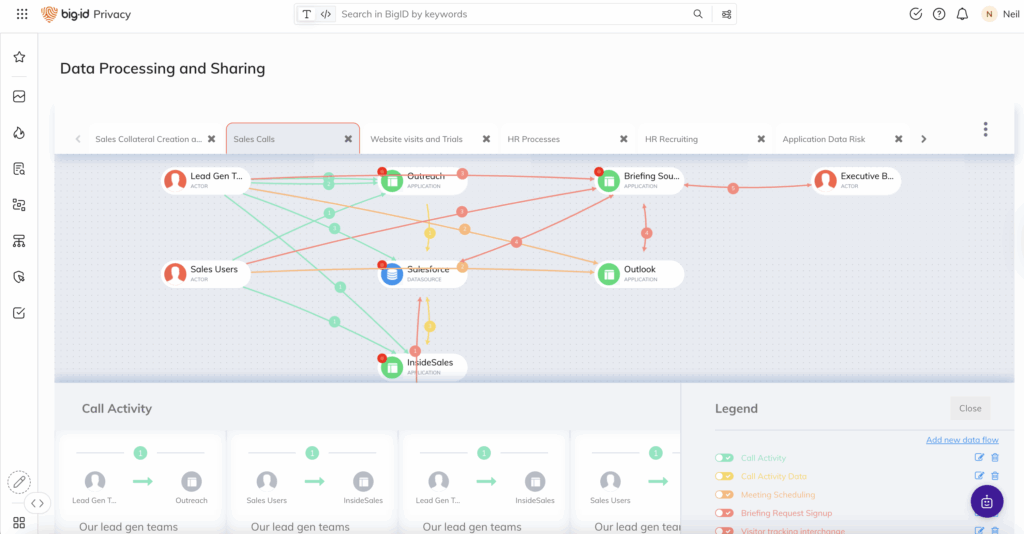Switch to Application Data Risk tab
The width and height of the screenshot is (1024, 534).
pyautogui.click(x=824, y=138)
